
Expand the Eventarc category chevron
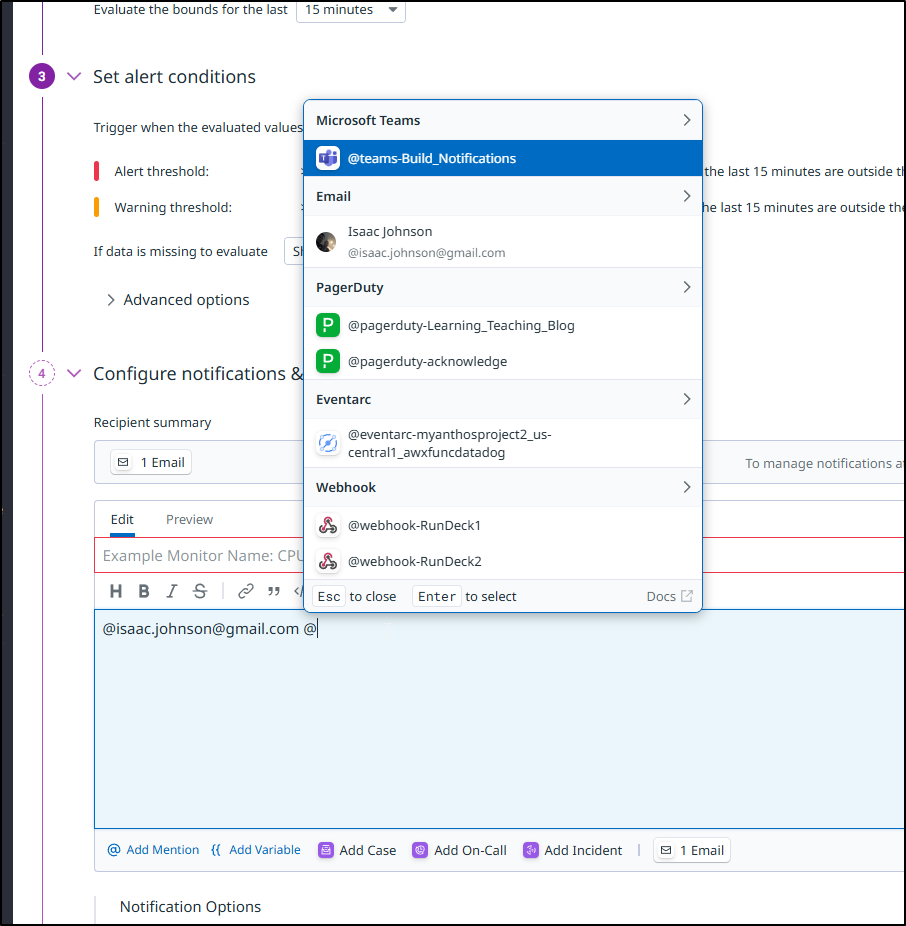coord(686,399)
